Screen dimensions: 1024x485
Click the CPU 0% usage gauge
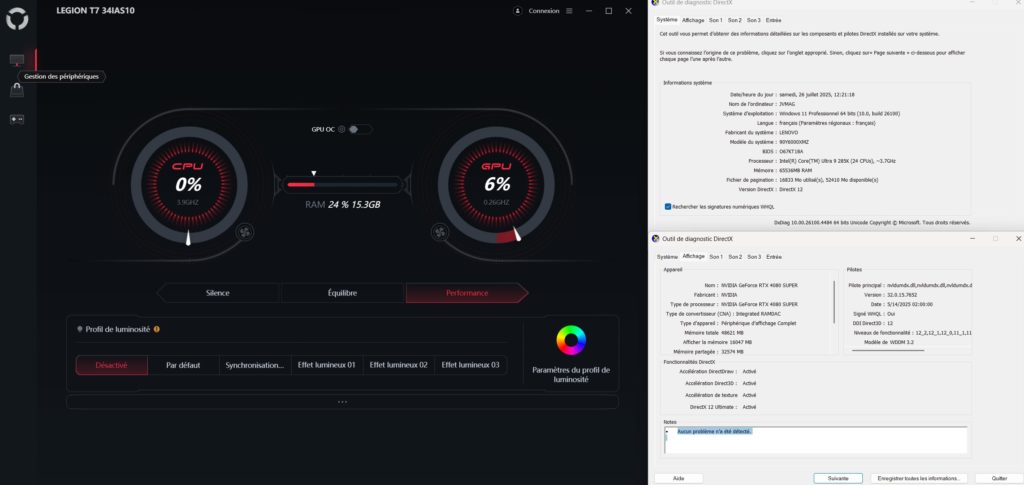pos(189,185)
